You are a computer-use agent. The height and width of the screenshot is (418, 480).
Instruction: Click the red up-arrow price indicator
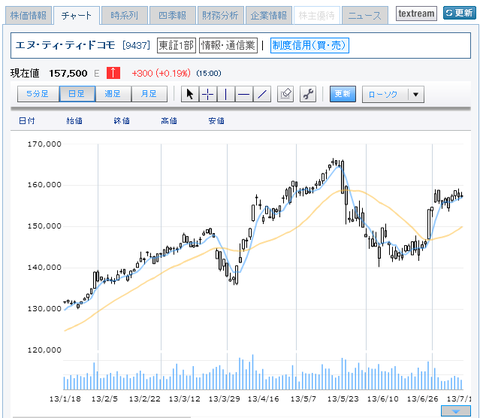click(113, 73)
